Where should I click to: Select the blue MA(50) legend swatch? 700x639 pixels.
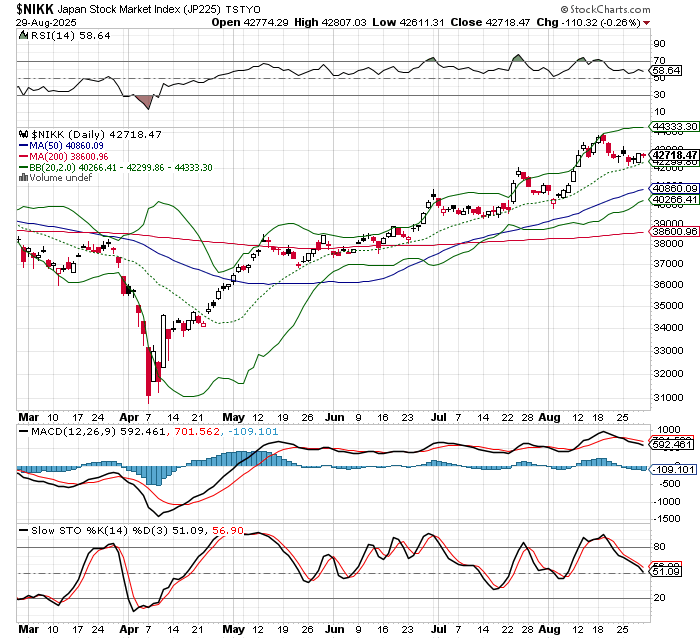(22, 146)
